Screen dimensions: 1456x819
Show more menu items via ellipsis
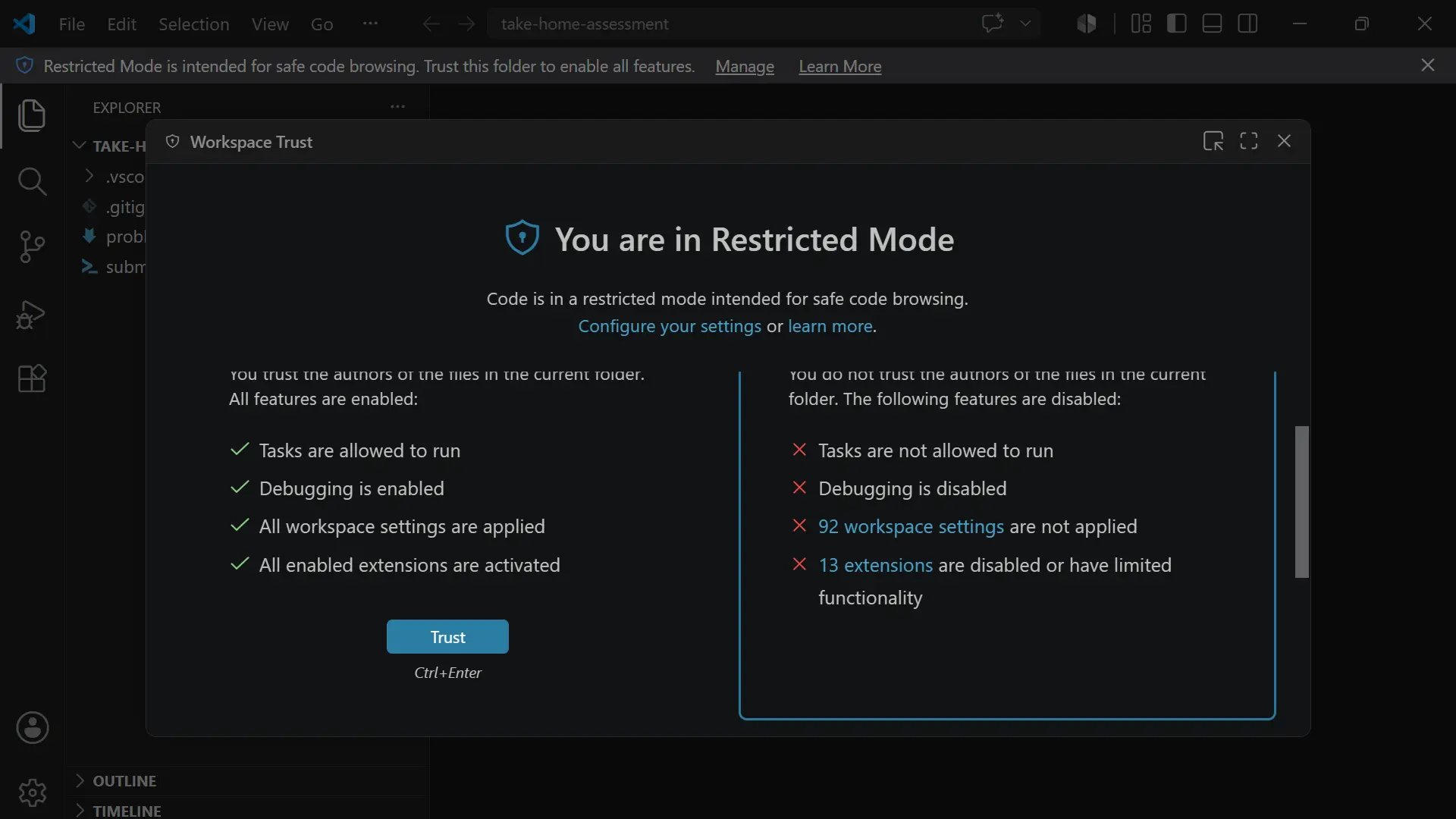pos(370,24)
